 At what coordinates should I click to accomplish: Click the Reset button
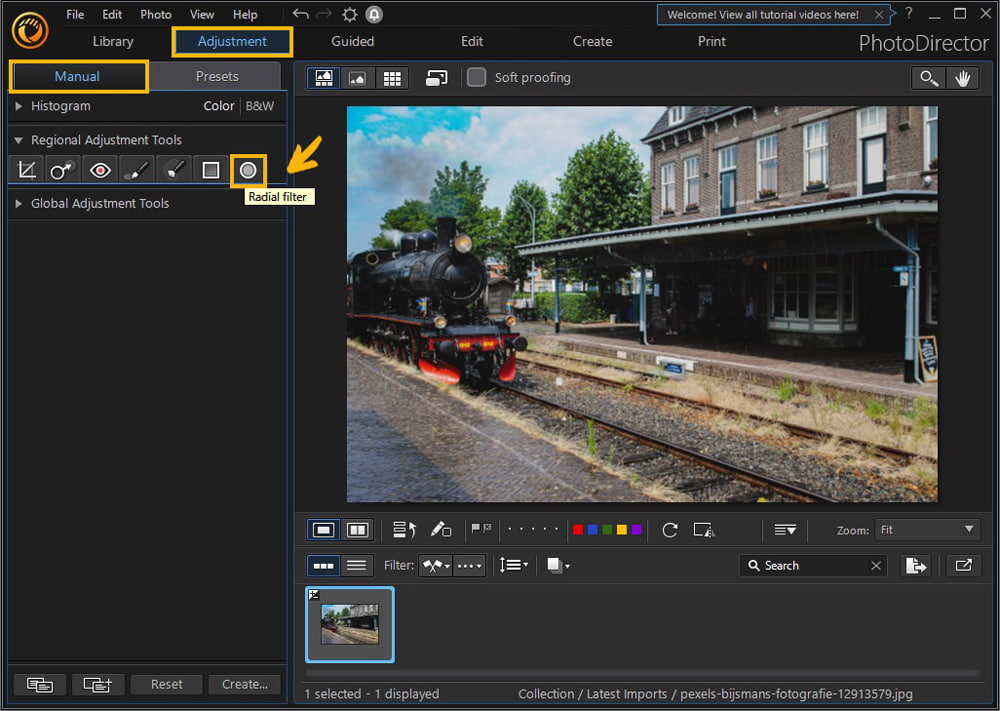[x=166, y=684]
